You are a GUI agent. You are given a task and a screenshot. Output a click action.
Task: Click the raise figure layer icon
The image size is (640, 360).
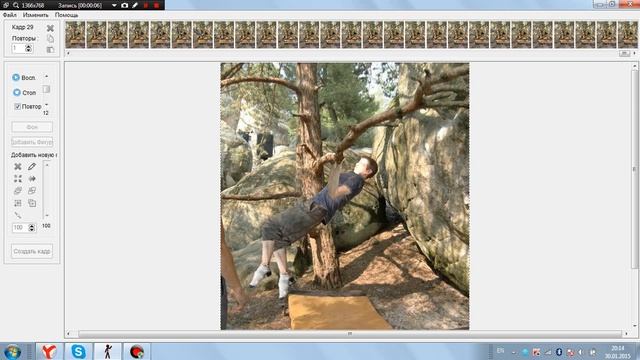point(18,191)
